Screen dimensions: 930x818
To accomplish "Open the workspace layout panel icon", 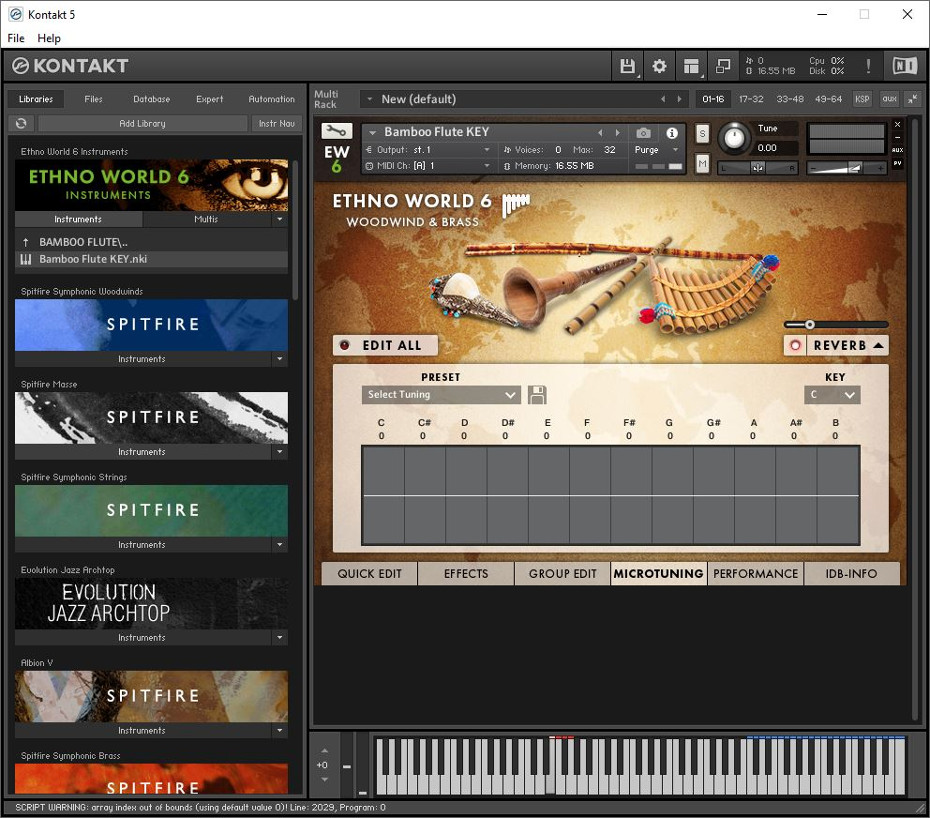I will [691, 66].
